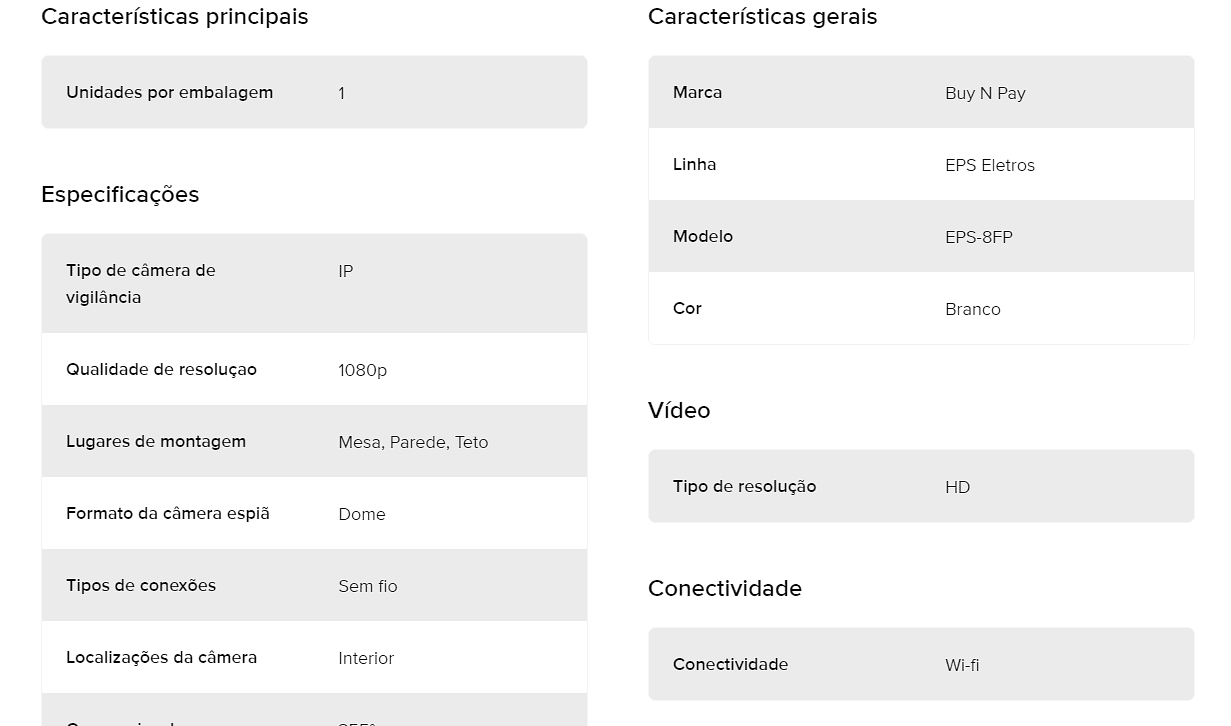Image resolution: width=1231 pixels, height=726 pixels.
Task: Click the Vídeo section heading
Action: point(679,410)
